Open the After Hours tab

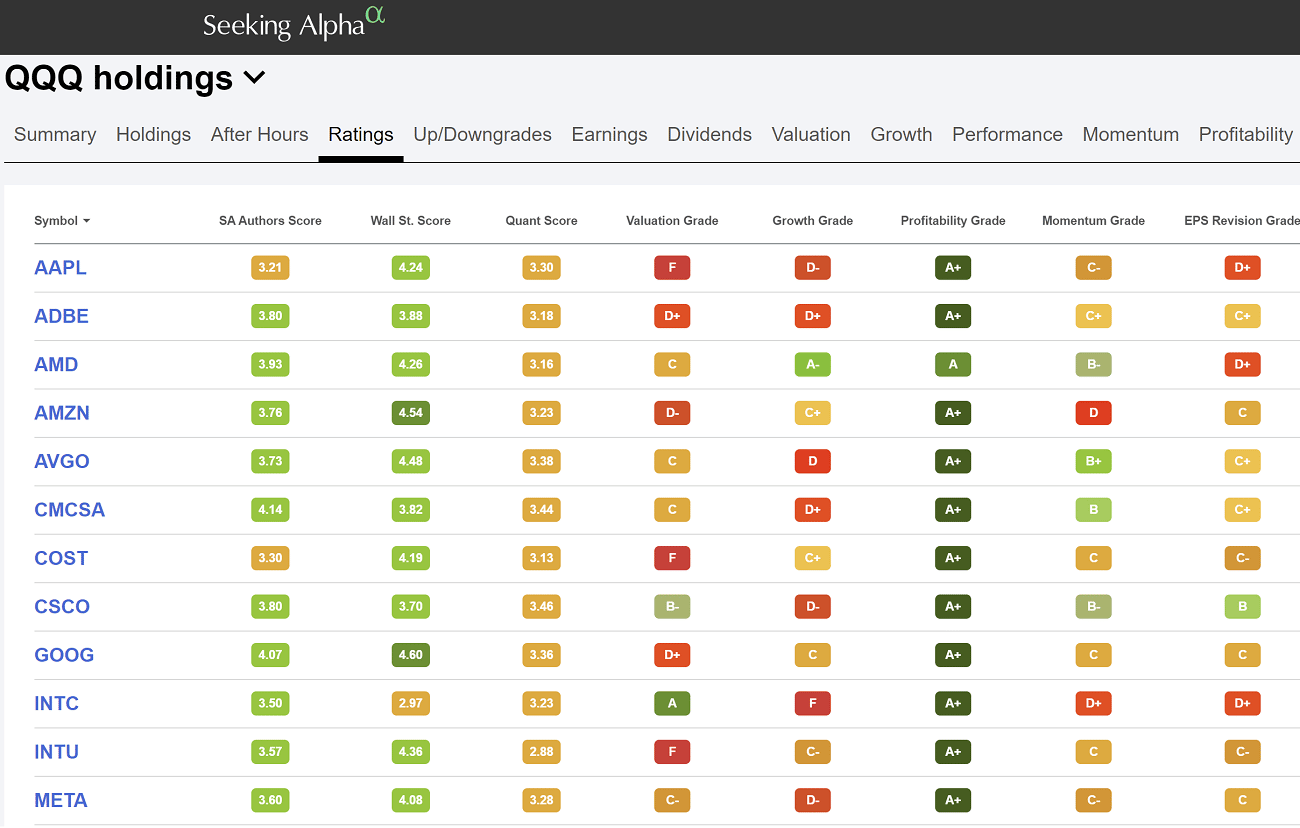[260, 134]
